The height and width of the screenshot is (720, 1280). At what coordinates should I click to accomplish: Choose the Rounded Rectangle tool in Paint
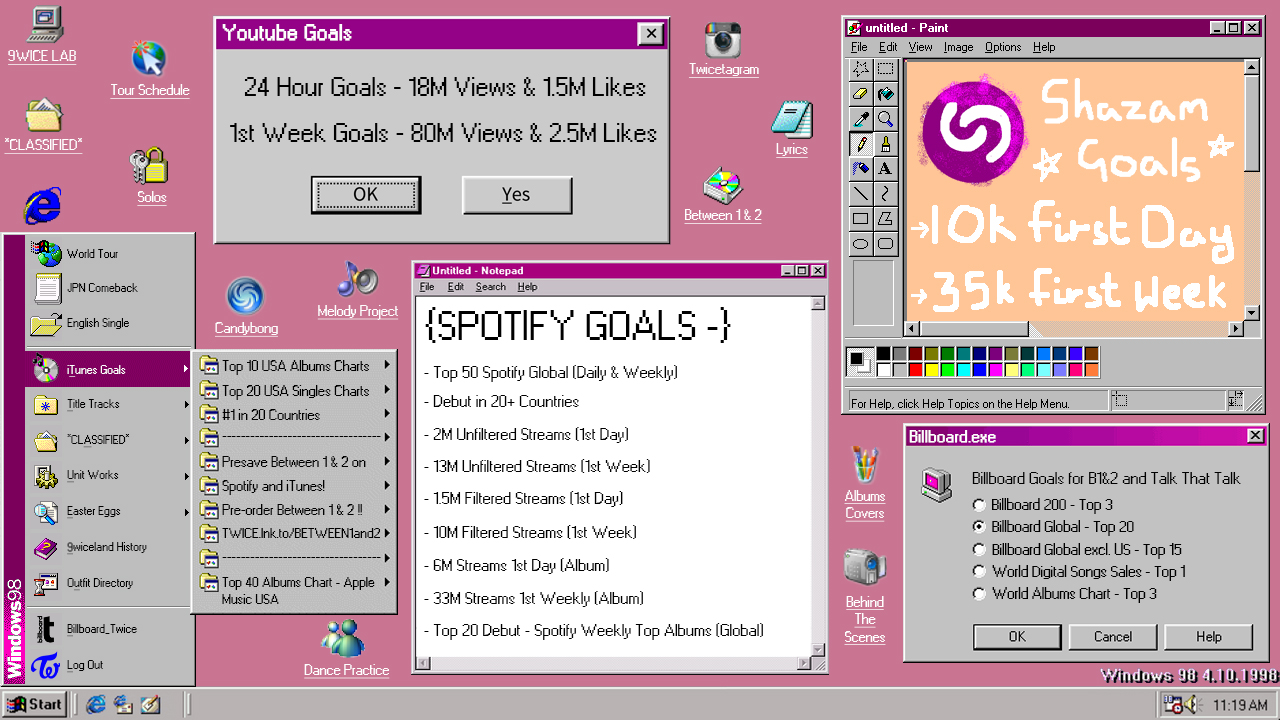pyautogui.click(x=885, y=244)
